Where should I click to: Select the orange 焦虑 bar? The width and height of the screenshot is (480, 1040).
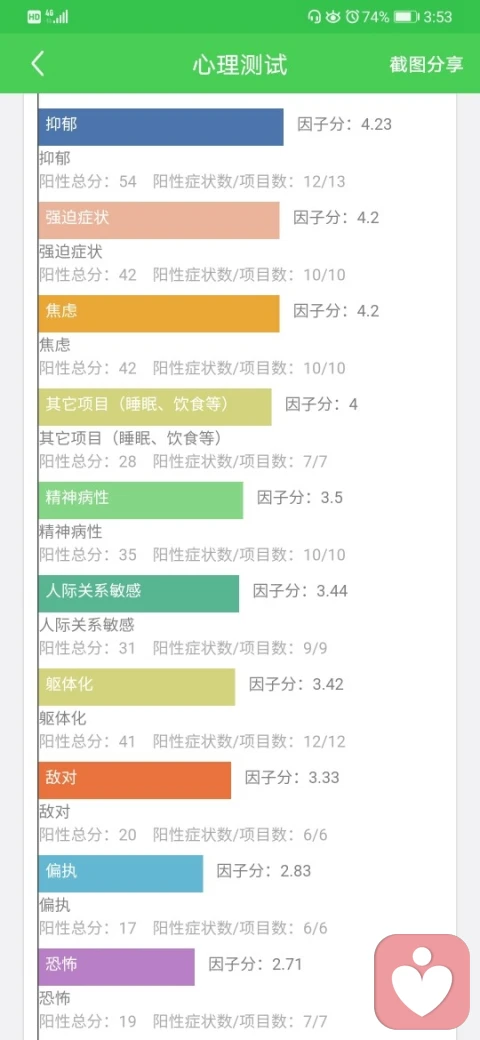pyautogui.click(x=159, y=314)
